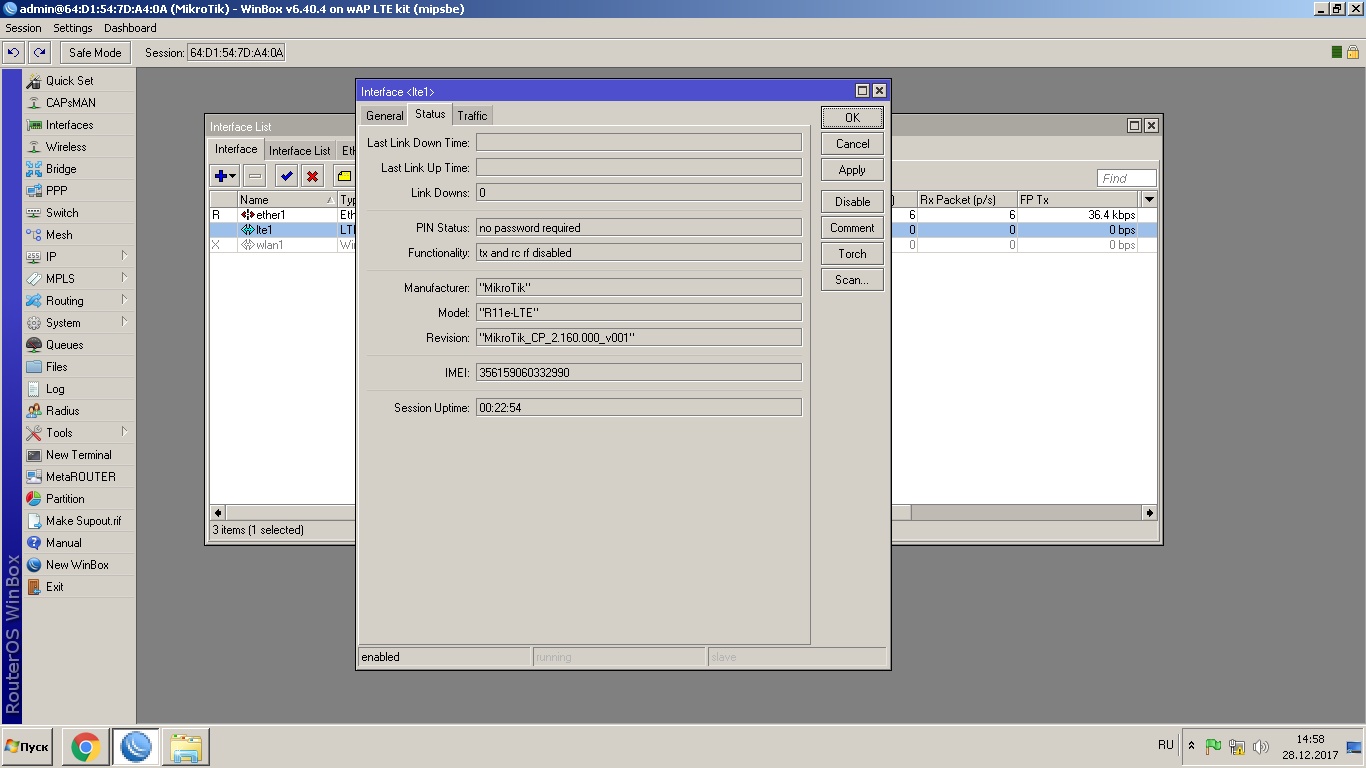Open Interfaces in the sidebar
This screenshot has height=768, width=1366.
coord(79,125)
